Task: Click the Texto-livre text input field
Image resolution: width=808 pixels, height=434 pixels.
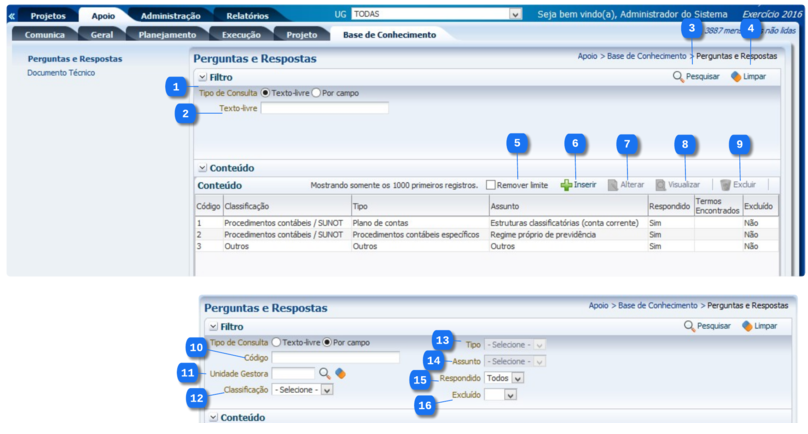Action: 324,108
